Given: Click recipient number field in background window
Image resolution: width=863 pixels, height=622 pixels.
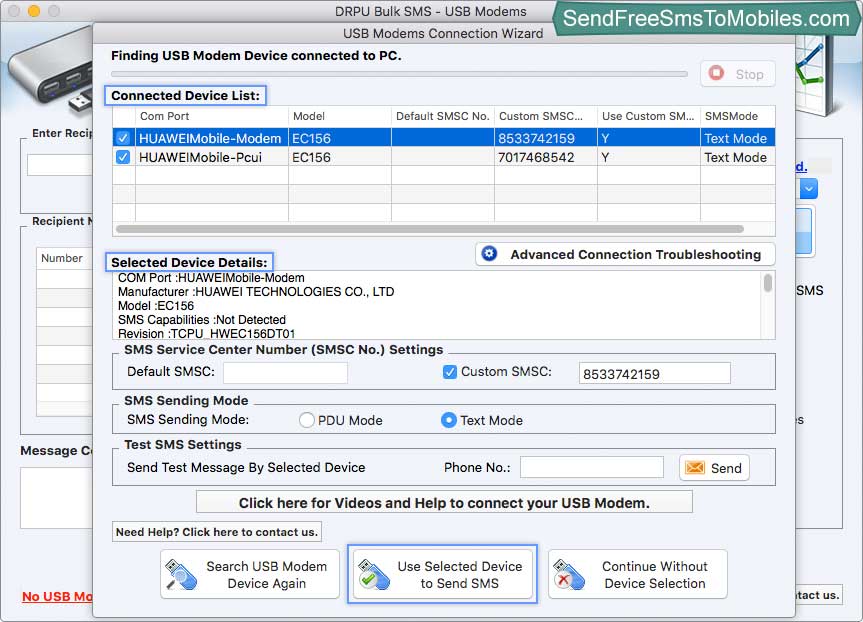Looking at the screenshot, I should [59, 165].
